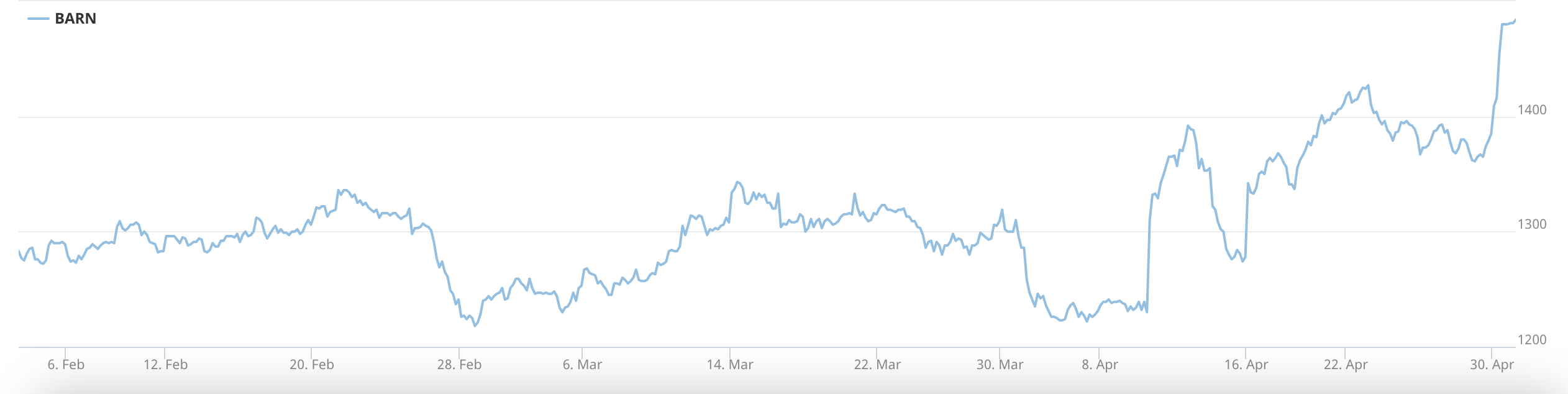Screen dimensions: 1568x394
Task: Click the 6. Mar date label
Action: point(582,365)
